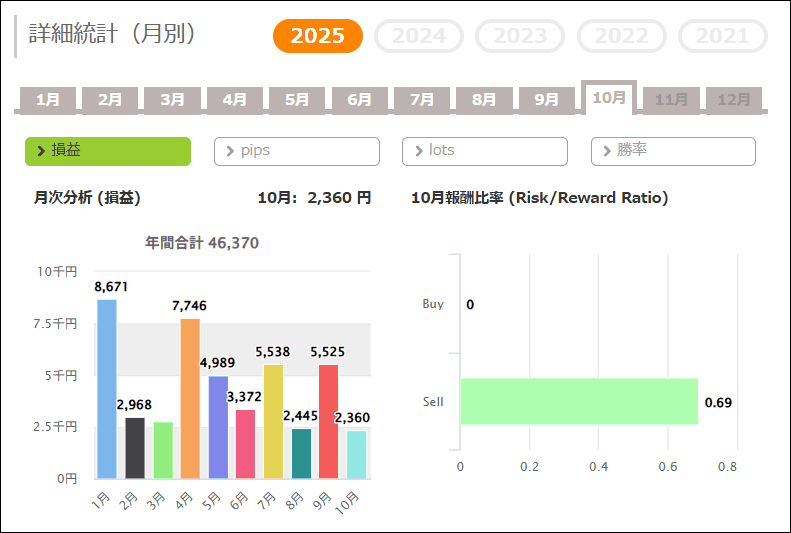Click the 12月 month tab
The image size is (791, 533).
(734, 100)
